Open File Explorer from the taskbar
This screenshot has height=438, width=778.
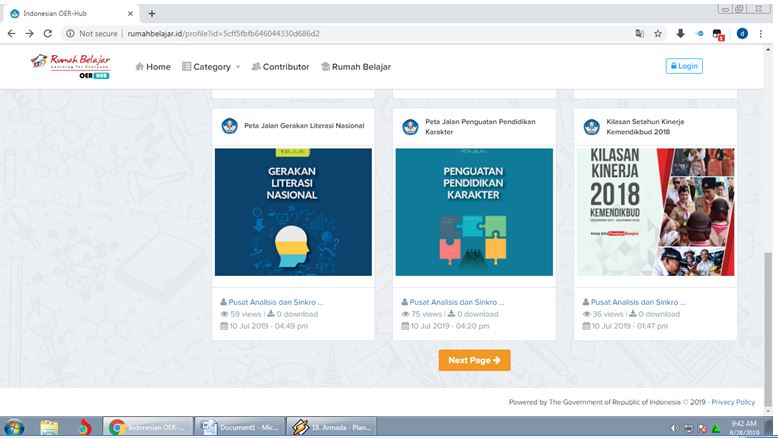pyautogui.click(x=49, y=427)
